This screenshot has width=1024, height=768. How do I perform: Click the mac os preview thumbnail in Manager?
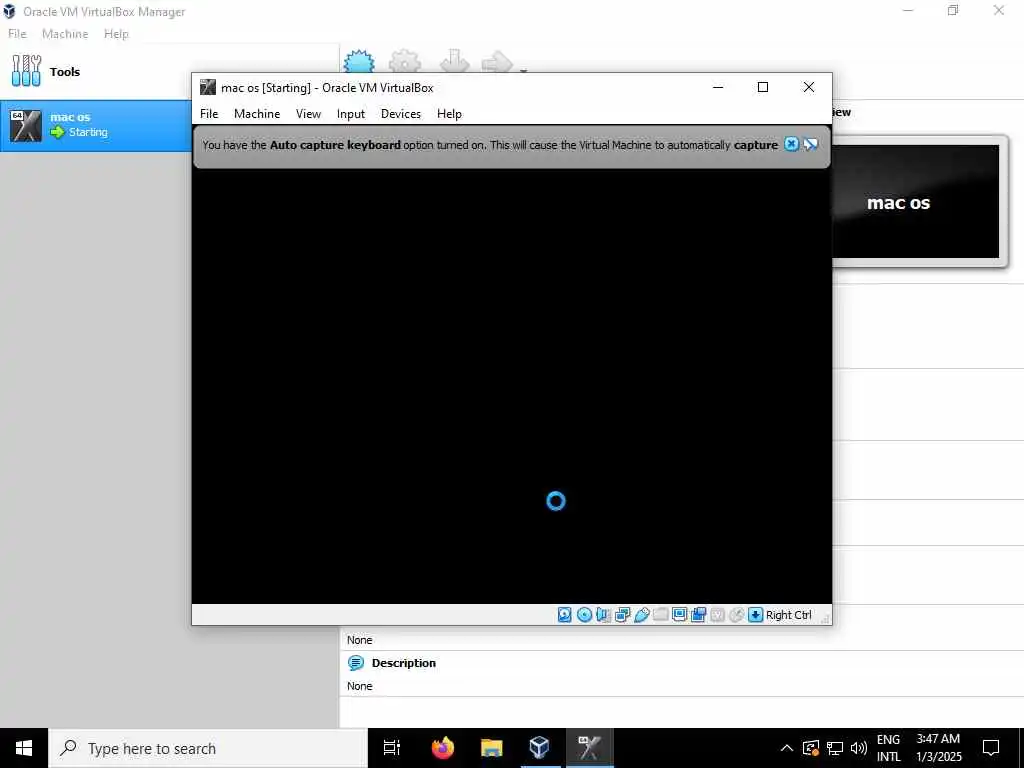[916, 201]
